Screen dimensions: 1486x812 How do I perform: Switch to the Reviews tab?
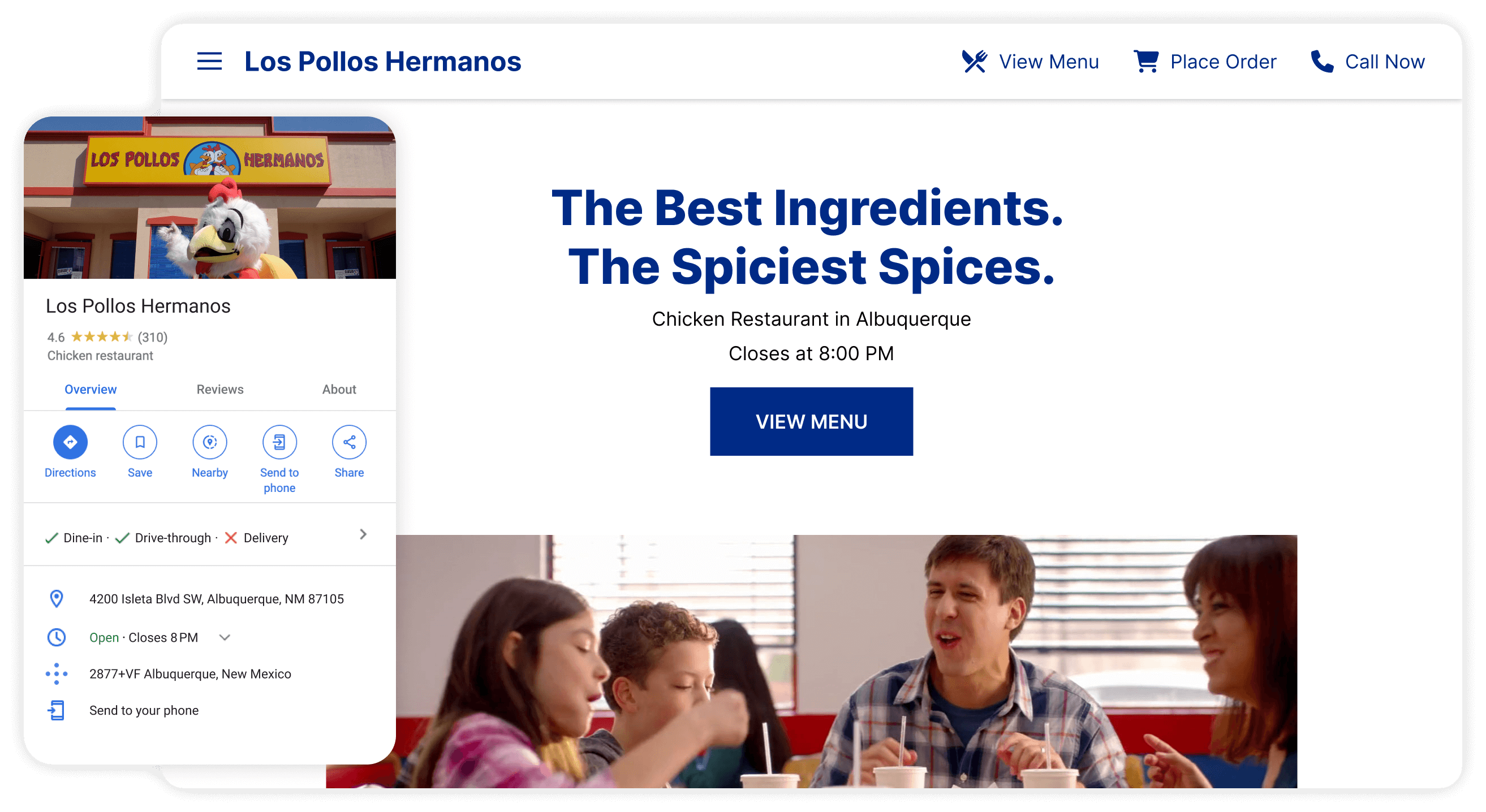point(220,390)
